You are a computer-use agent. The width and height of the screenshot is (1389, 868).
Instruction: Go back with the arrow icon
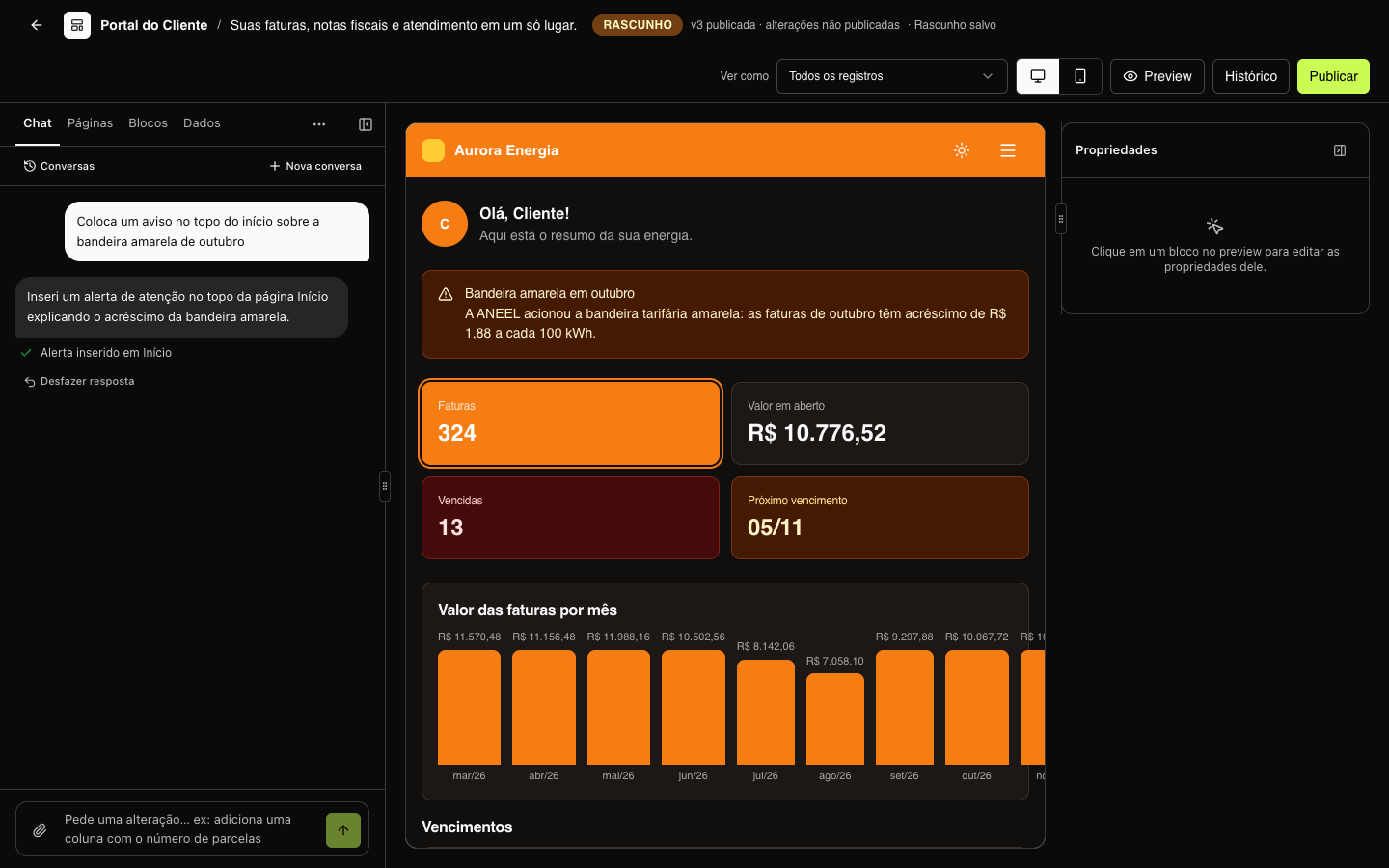(x=37, y=25)
